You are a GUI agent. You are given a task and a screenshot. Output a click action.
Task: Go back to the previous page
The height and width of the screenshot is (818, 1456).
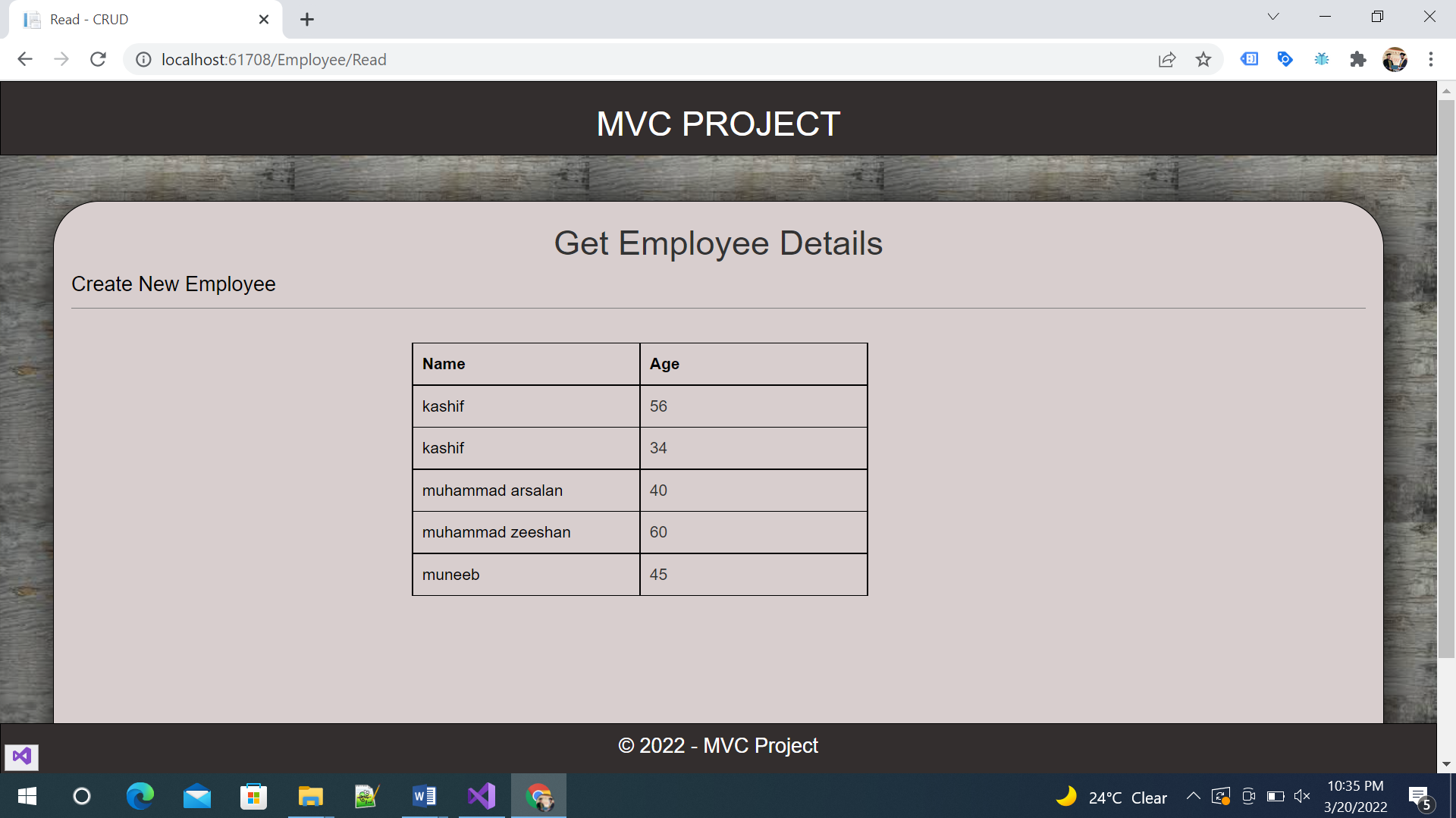point(25,59)
